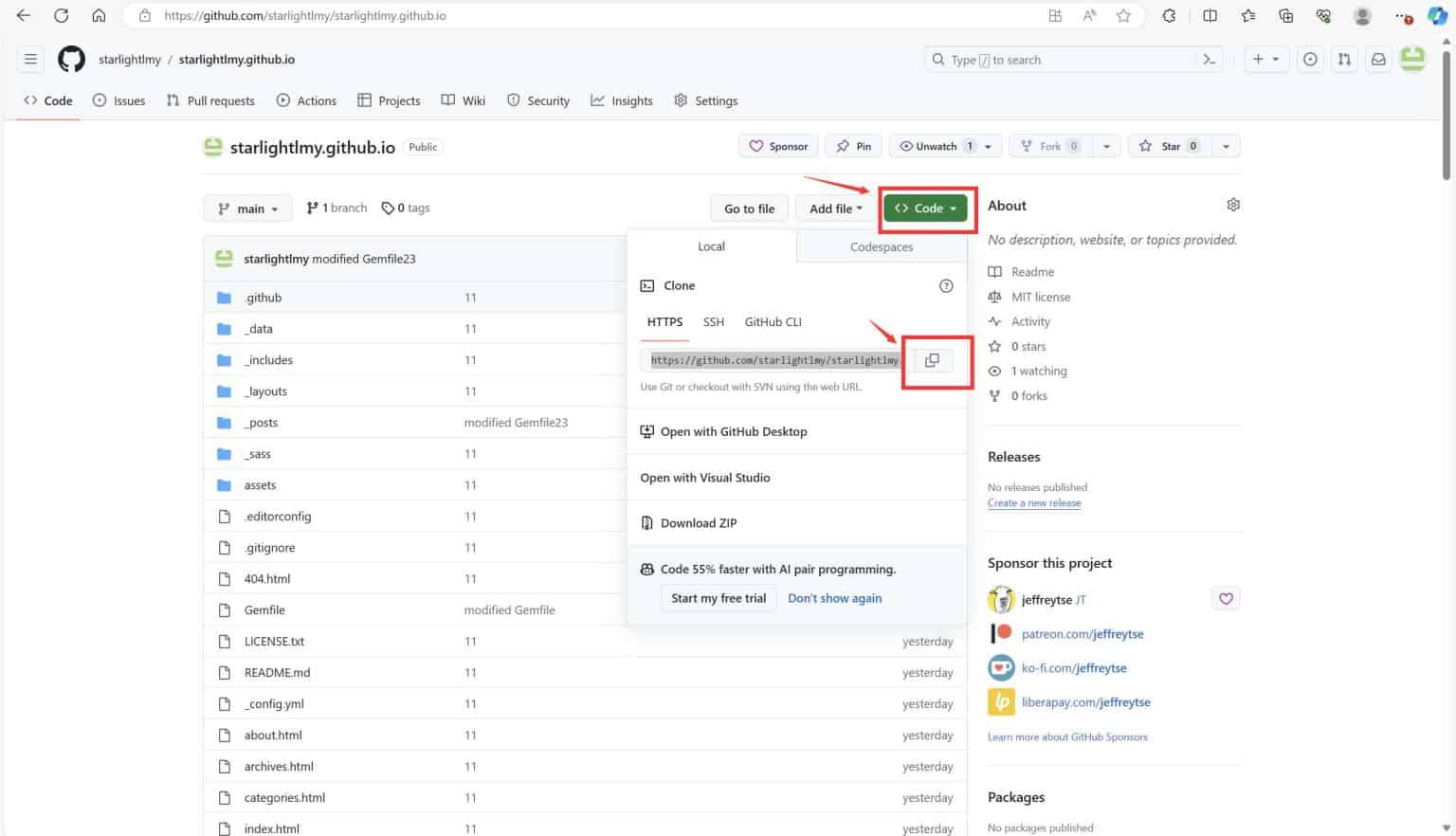Open the browser profile icon

[1362, 15]
